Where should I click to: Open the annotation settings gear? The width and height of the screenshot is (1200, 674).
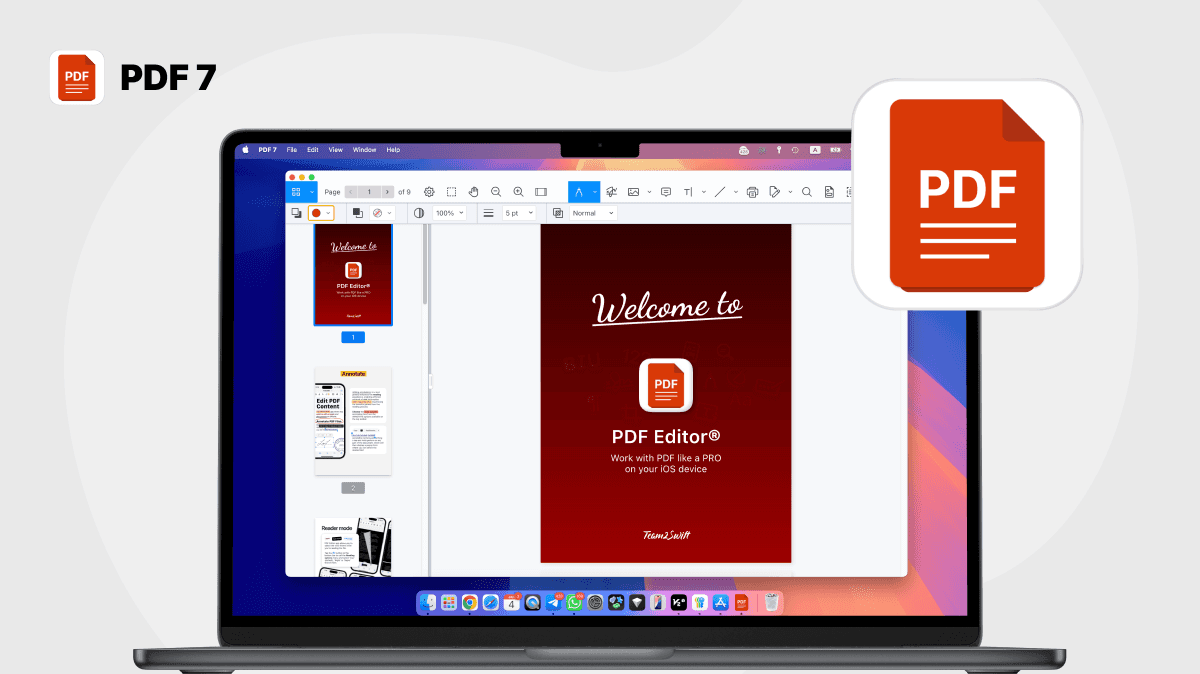(429, 191)
